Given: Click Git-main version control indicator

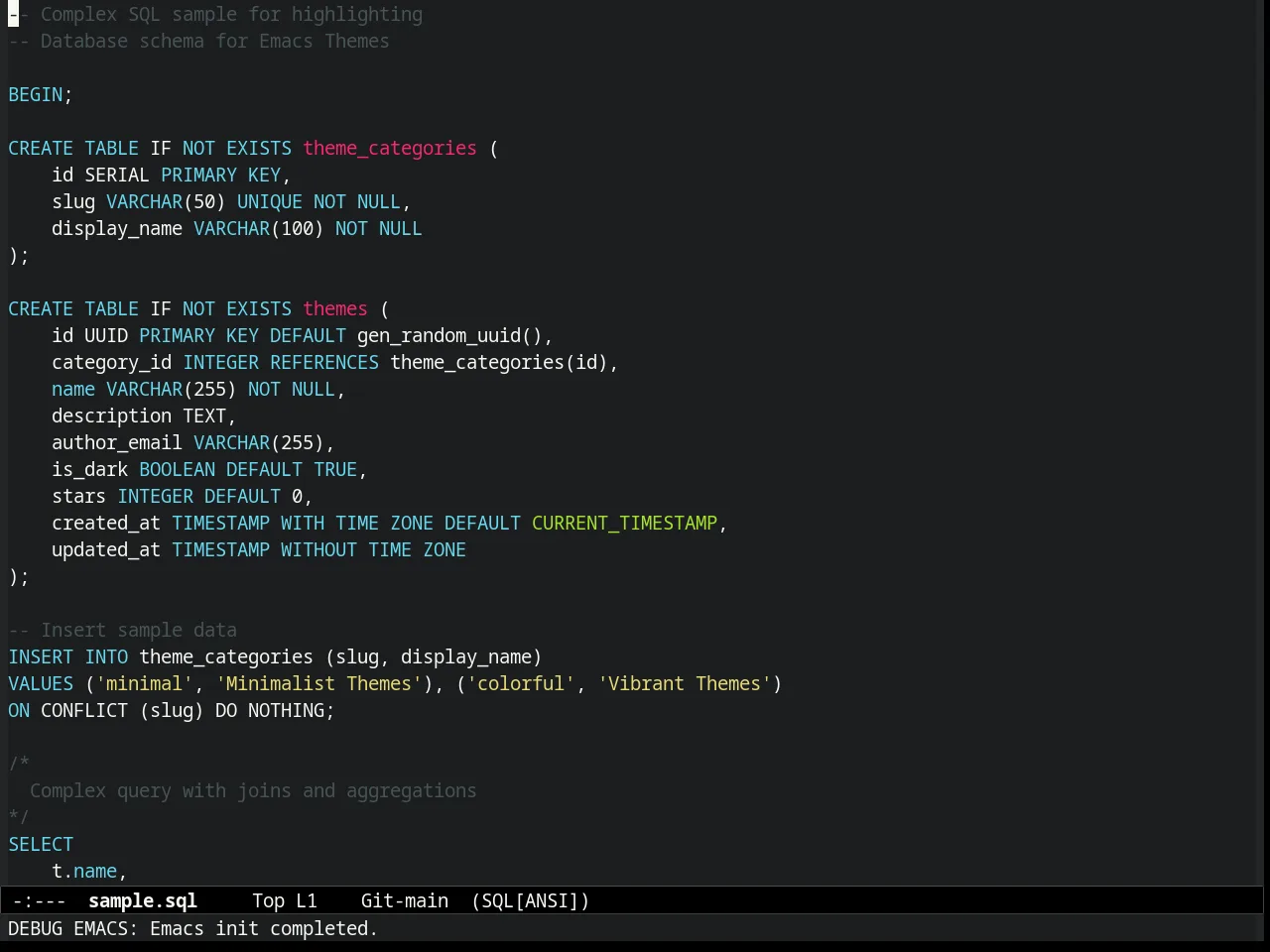Looking at the screenshot, I should (x=405, y=900).
